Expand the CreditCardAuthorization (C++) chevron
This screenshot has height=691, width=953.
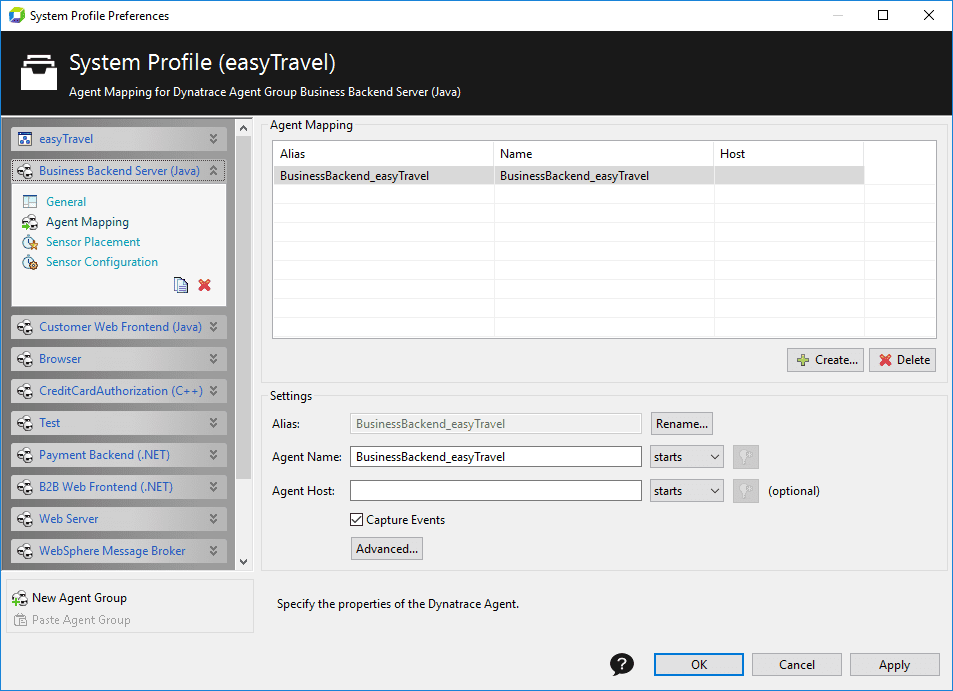[x=213, y=391]
